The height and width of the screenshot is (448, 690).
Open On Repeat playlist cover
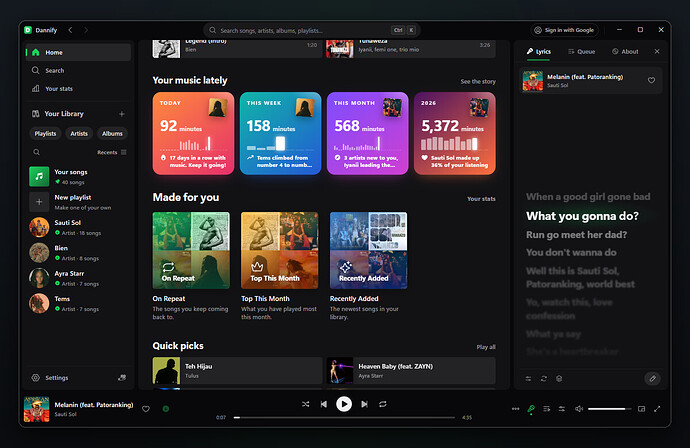coord(191,250)
